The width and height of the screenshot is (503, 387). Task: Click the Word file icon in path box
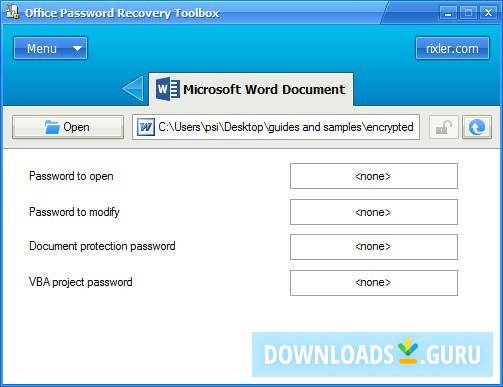click(146, 127)
